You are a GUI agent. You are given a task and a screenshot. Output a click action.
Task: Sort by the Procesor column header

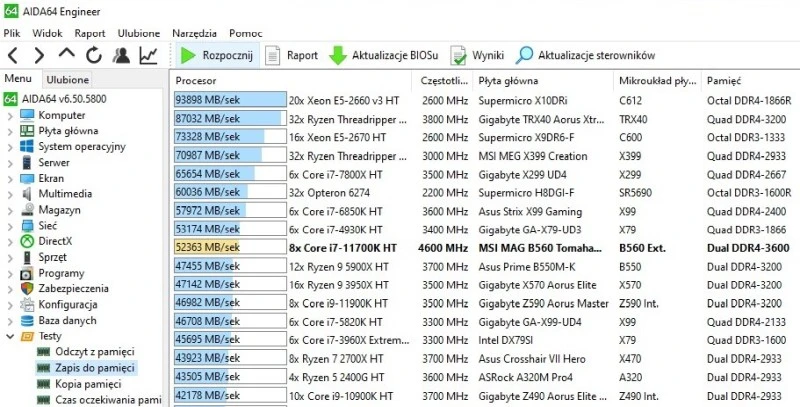(x=196, y=80)
